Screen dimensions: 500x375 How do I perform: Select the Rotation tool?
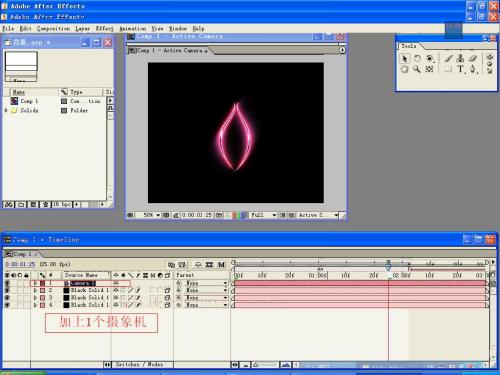417,59
